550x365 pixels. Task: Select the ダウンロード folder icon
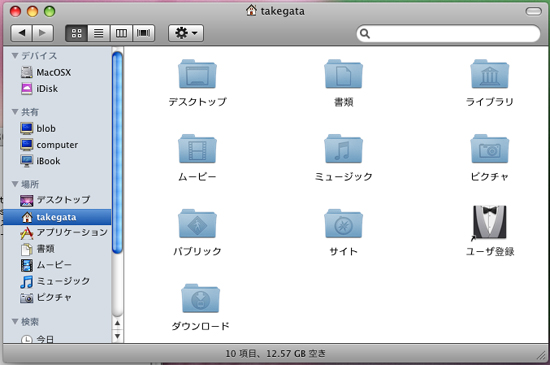click(x=200, y=299)
